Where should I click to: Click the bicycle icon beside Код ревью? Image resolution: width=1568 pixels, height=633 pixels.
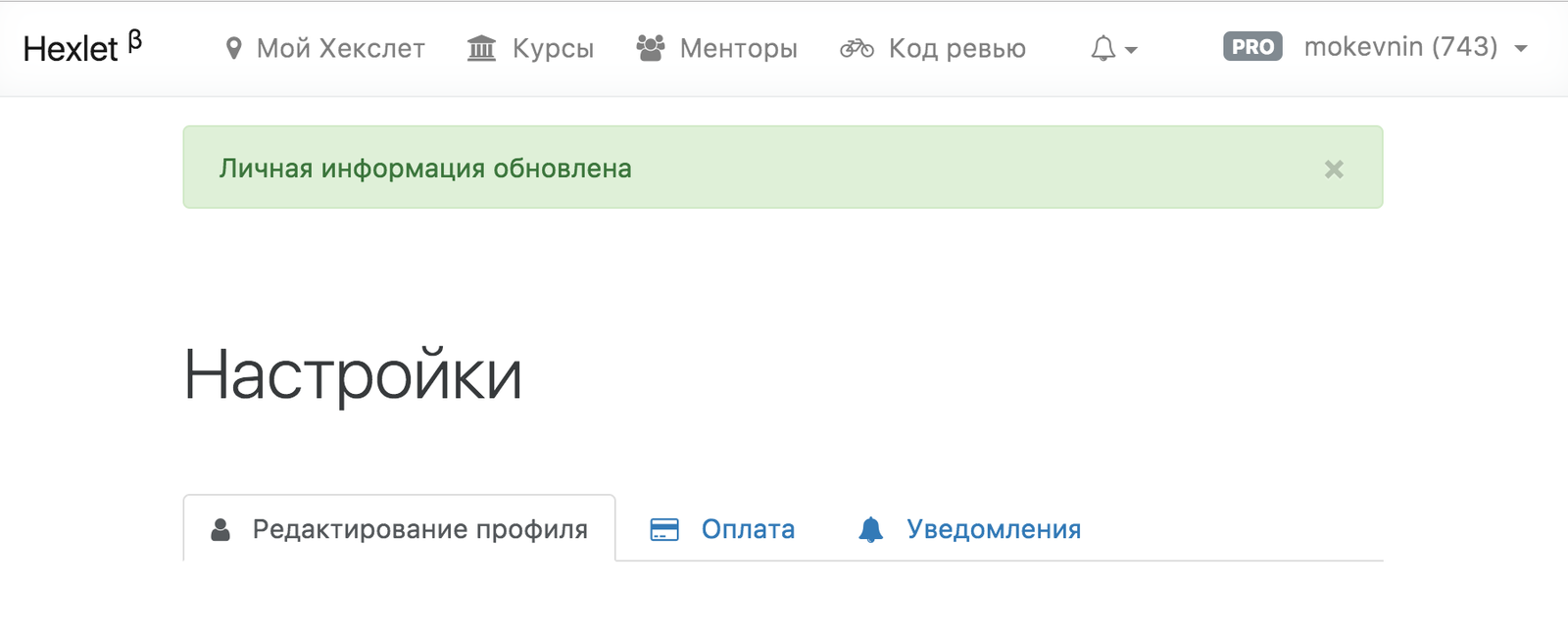pos(857,48)
